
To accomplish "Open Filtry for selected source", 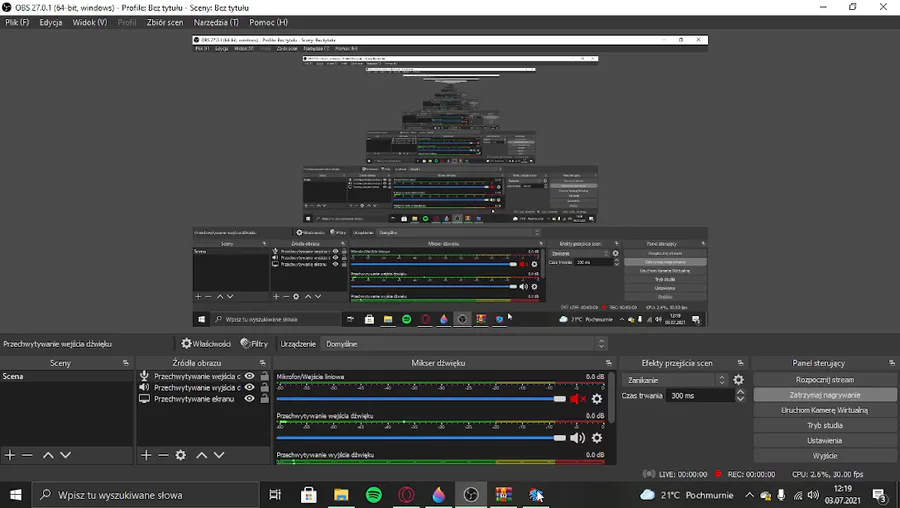I will (254, 344).
